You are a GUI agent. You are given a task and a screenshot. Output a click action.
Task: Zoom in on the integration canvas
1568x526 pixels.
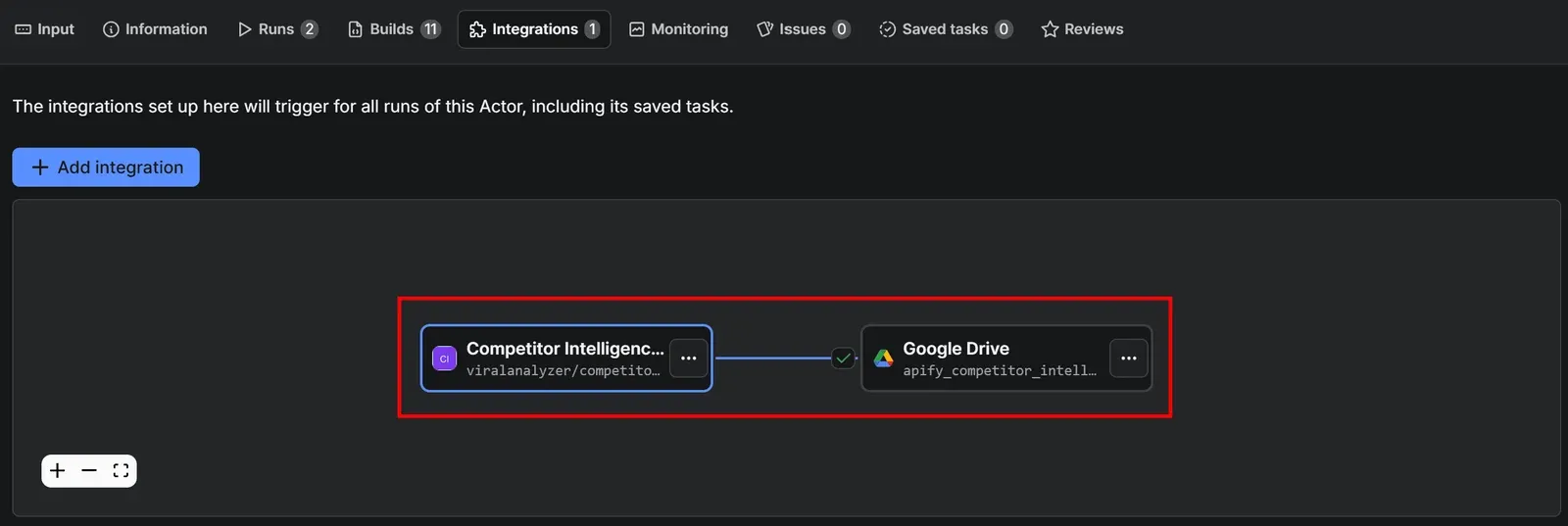pyautogui.click(x=58, y=471)
